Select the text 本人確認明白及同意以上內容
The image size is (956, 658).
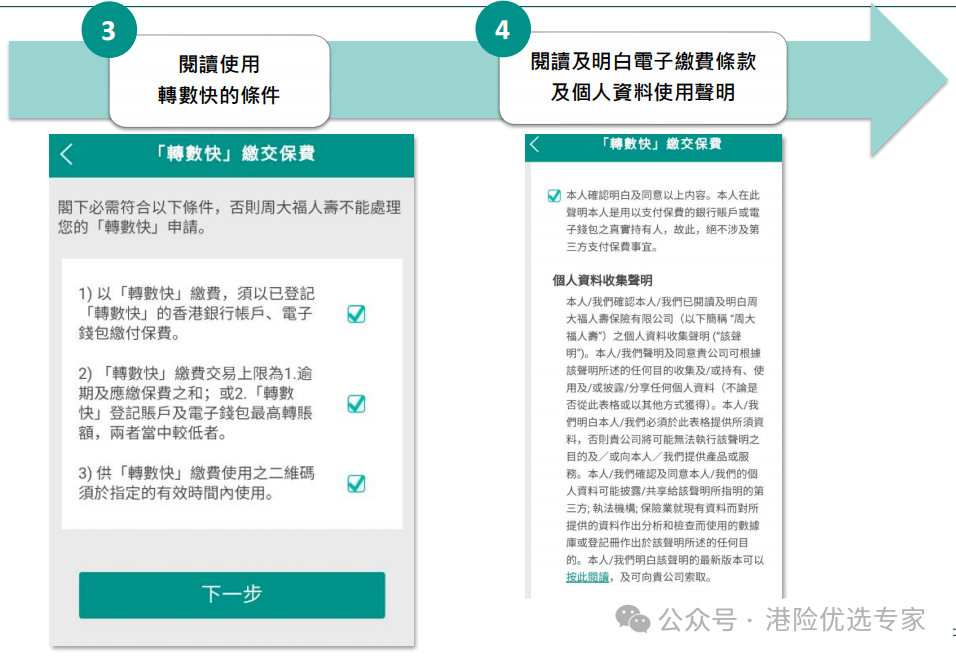point(663,221)
